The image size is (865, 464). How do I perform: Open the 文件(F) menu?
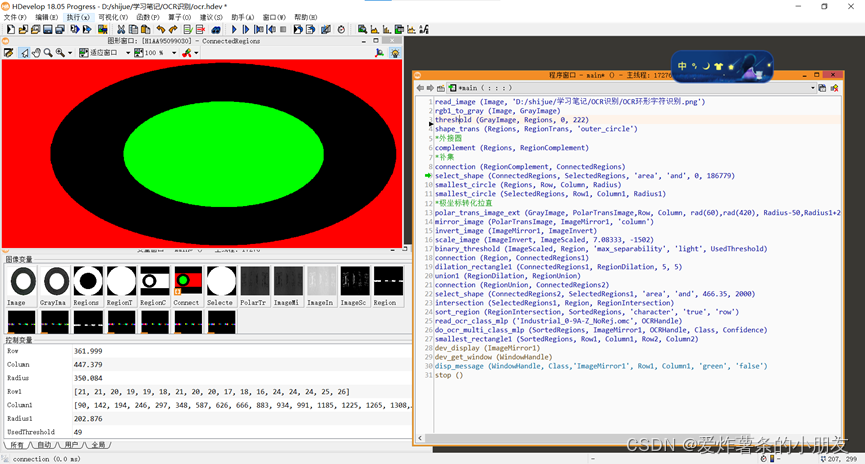[x=14, y=17]
